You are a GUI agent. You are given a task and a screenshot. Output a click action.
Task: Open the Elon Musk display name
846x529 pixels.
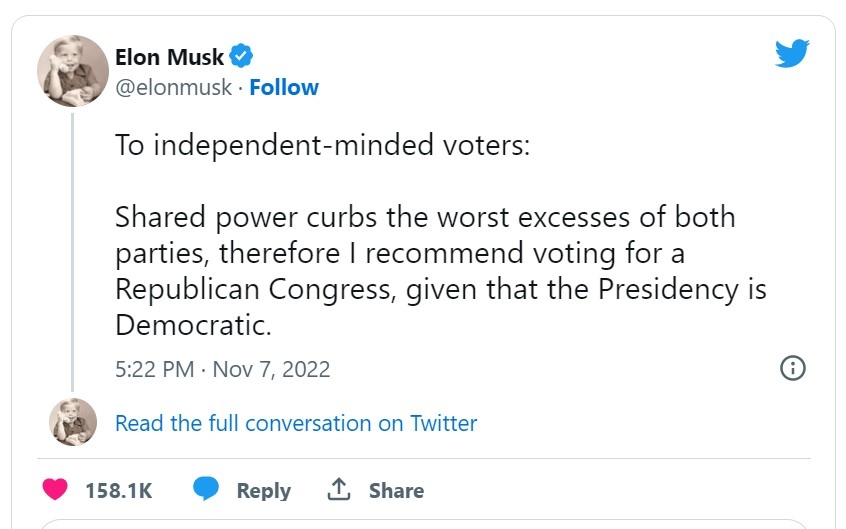[169, 57]
